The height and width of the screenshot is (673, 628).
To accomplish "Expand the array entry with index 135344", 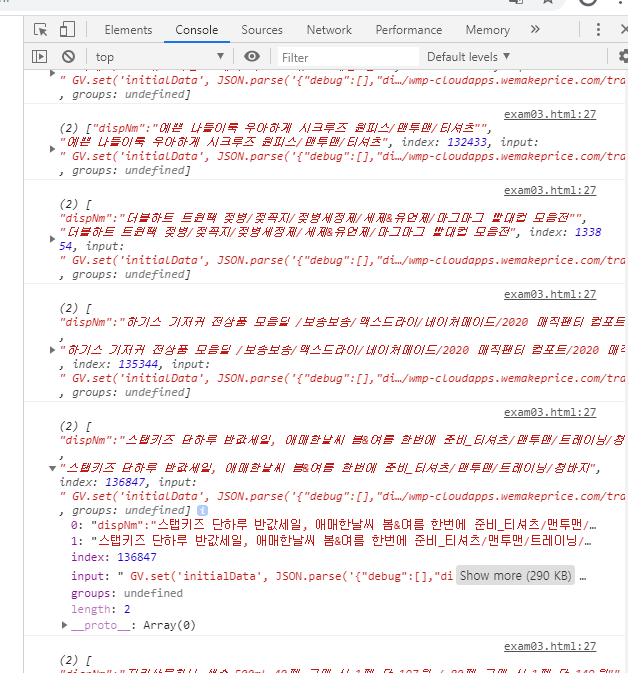I will click(52, 350).
